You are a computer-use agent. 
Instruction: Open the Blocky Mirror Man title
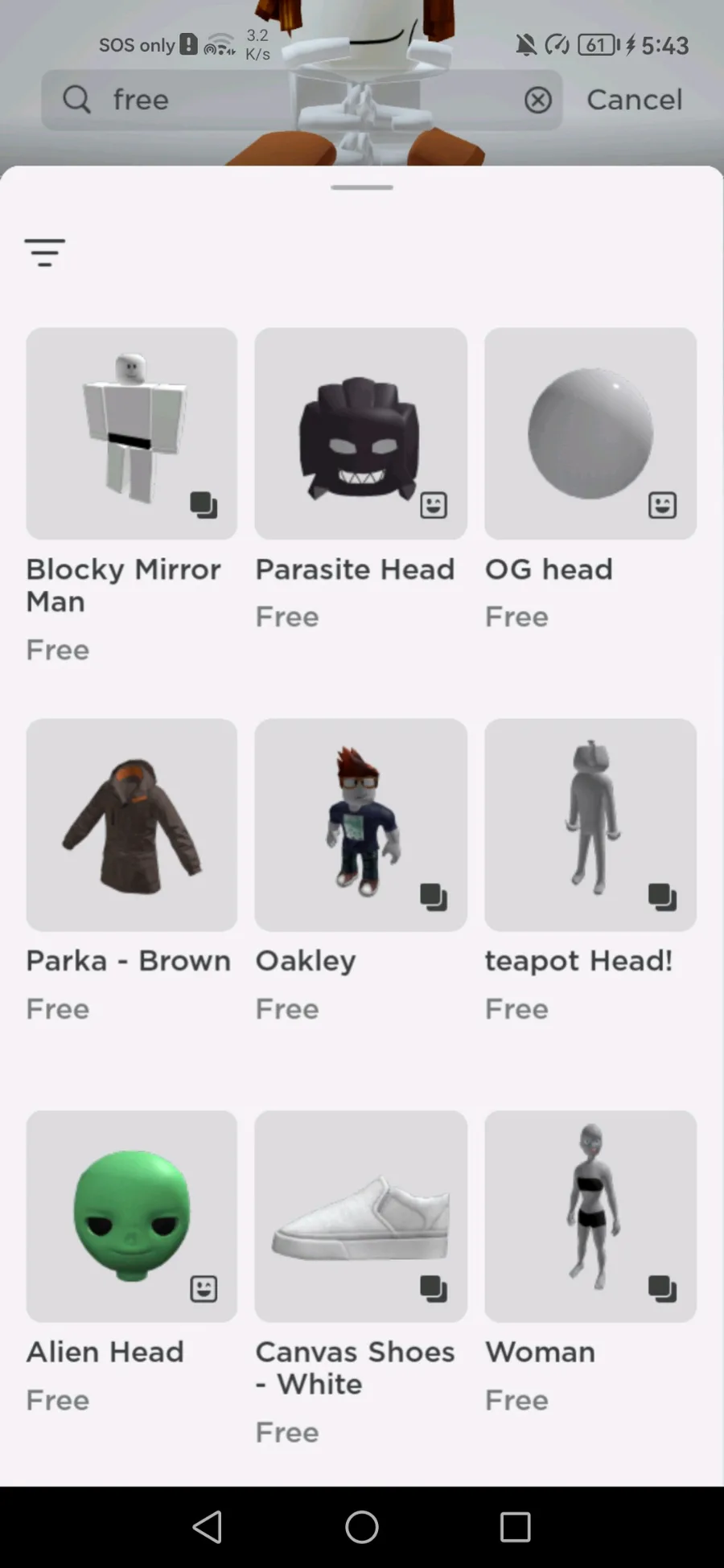point(123,585)
